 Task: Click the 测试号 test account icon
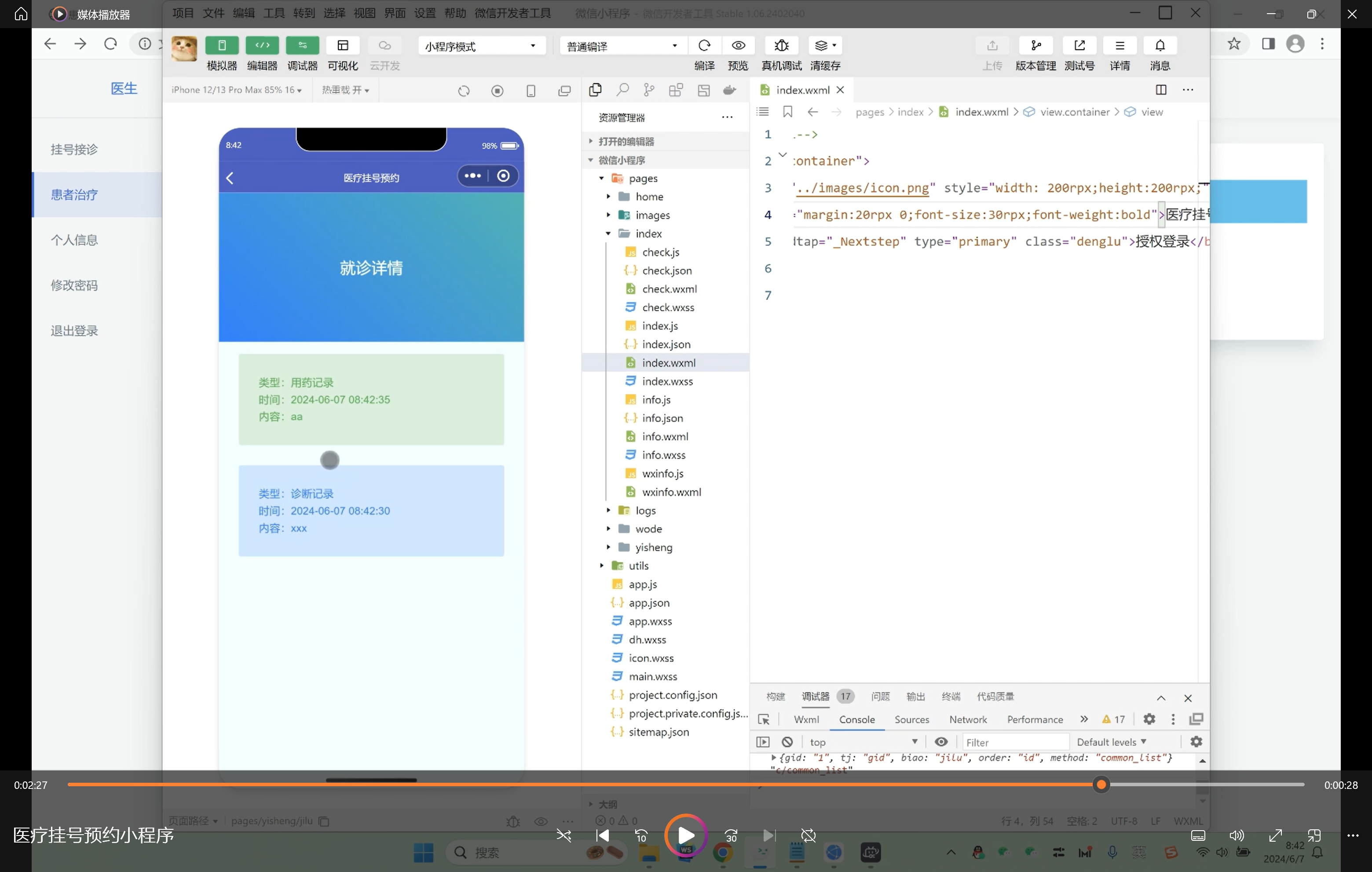click(1079, 46)
